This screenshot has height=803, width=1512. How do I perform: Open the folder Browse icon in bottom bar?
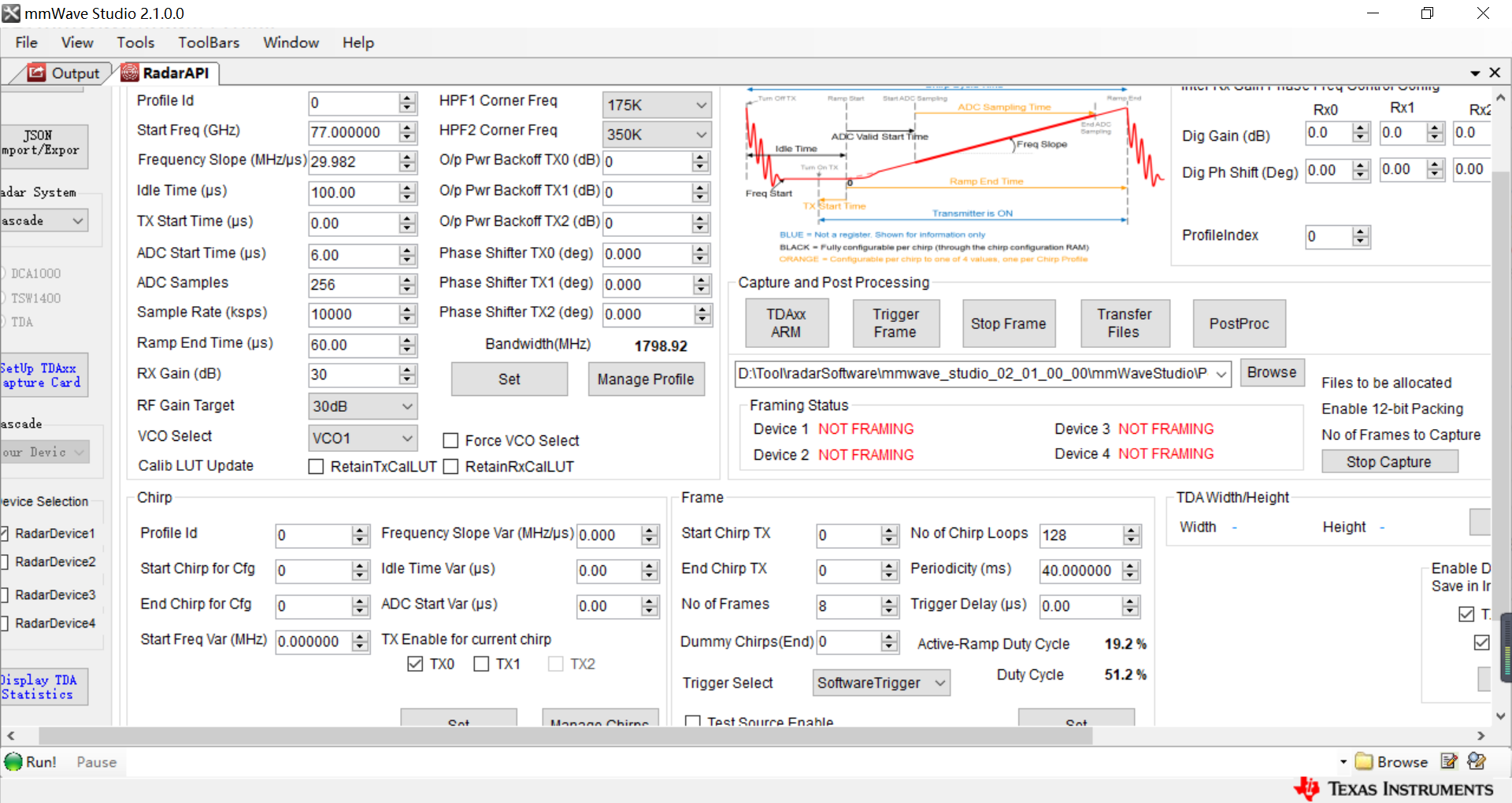(x=1364, y=761)
